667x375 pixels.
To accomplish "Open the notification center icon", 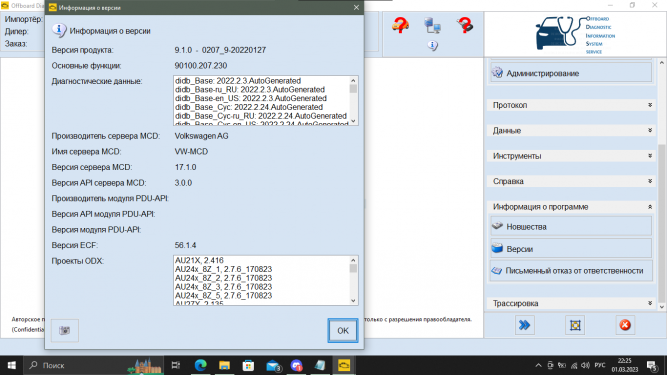I will (x=652, y=365).
